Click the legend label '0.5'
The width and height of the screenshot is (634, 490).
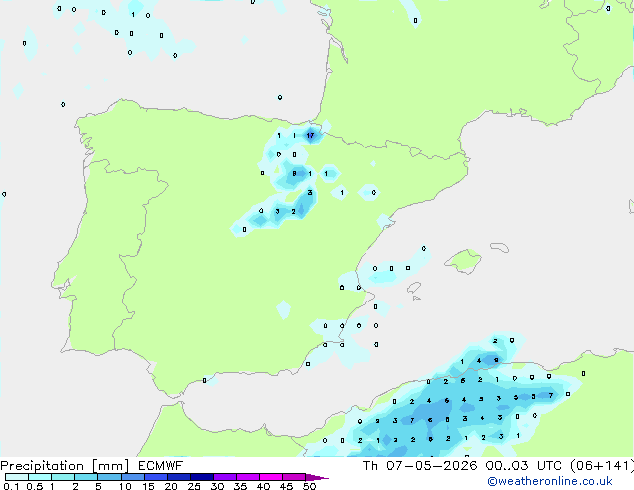pos(34,486)
